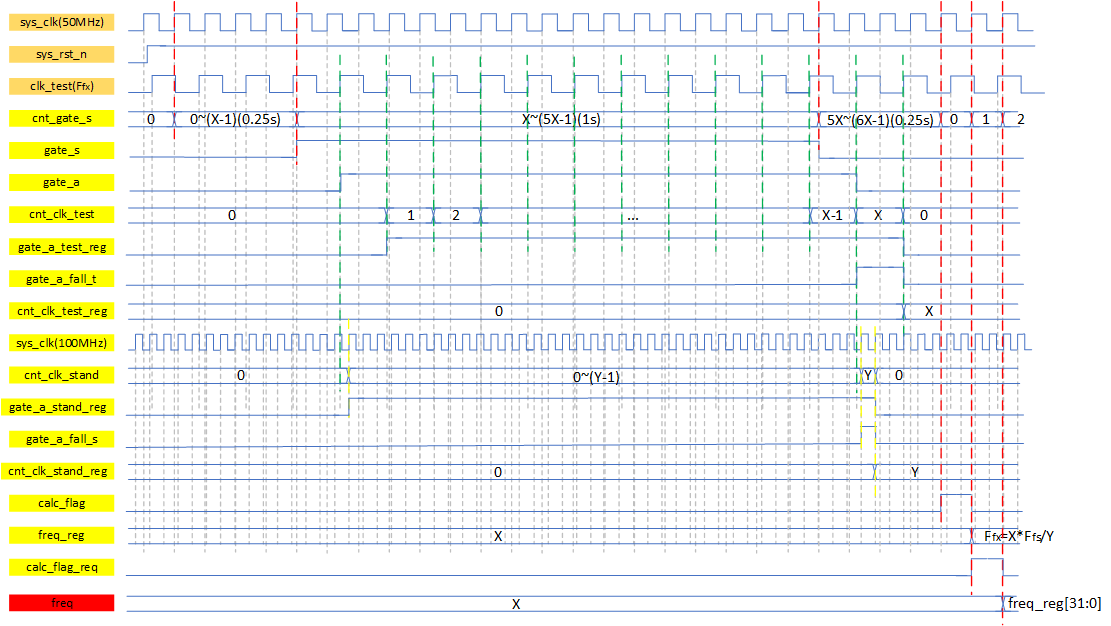Screen dimensions: 1111x626
Task: Select the Y value in cnt_clk_stand_reg
Action: click(x=915, y=471)
